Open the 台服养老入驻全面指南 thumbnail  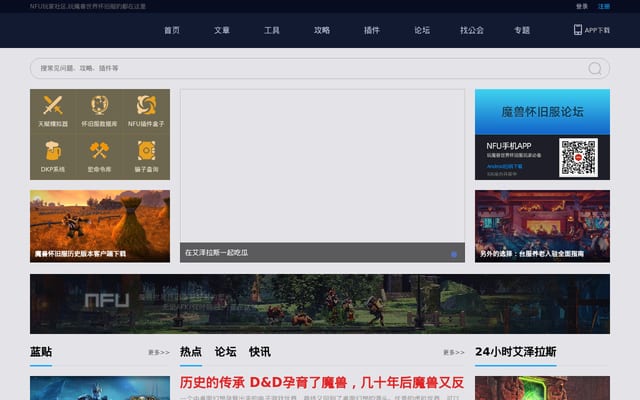tap(542, 226)
